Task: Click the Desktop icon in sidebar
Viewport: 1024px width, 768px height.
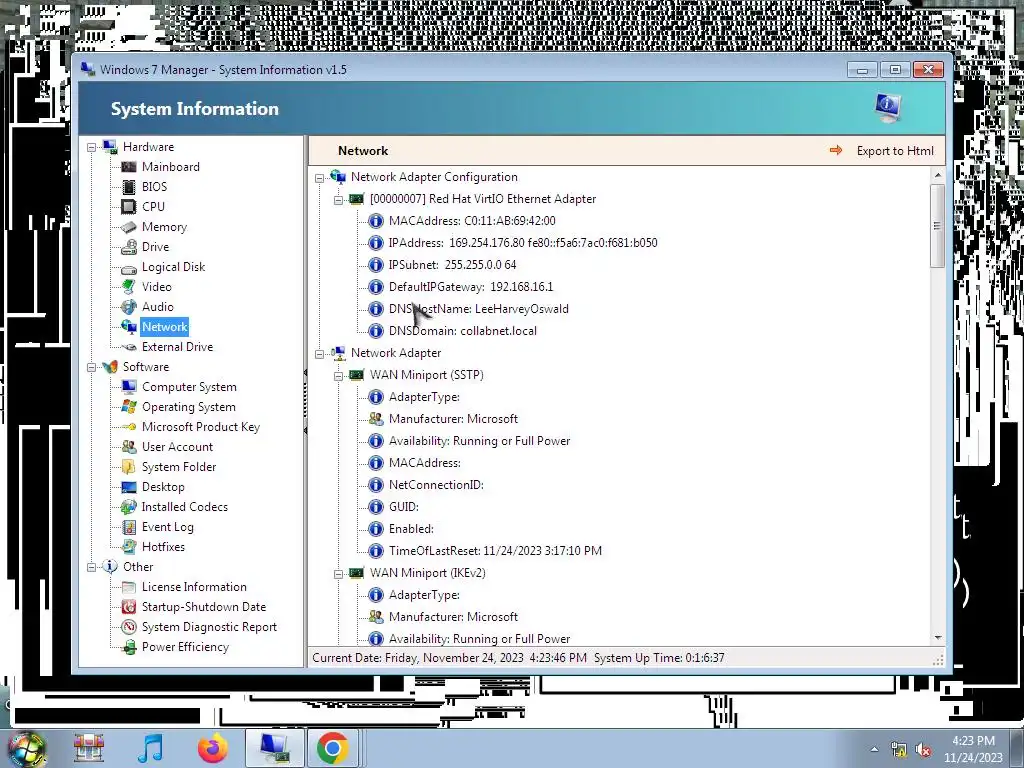Action: 129,487
